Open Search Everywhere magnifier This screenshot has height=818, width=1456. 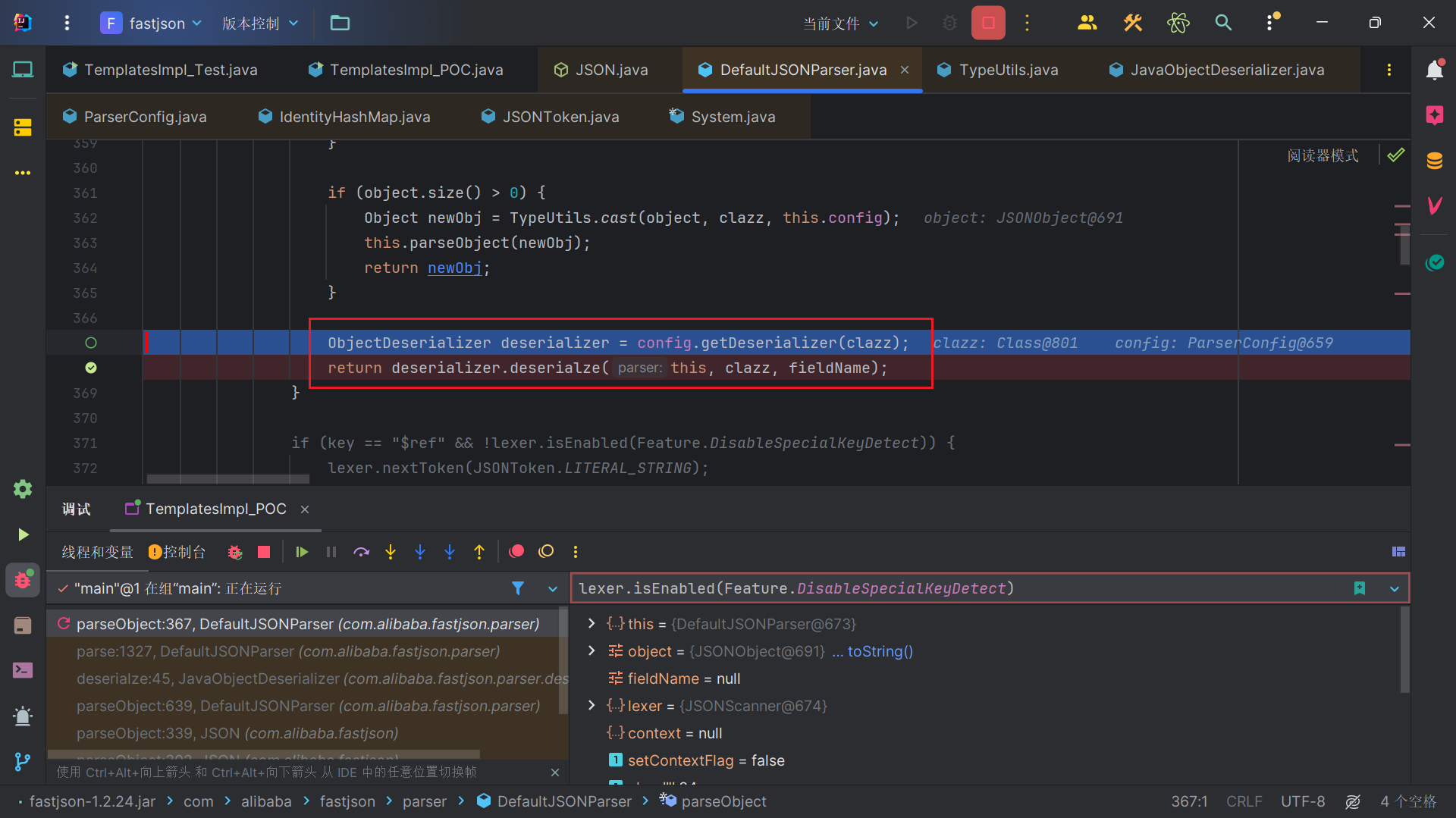(1223, 23)
